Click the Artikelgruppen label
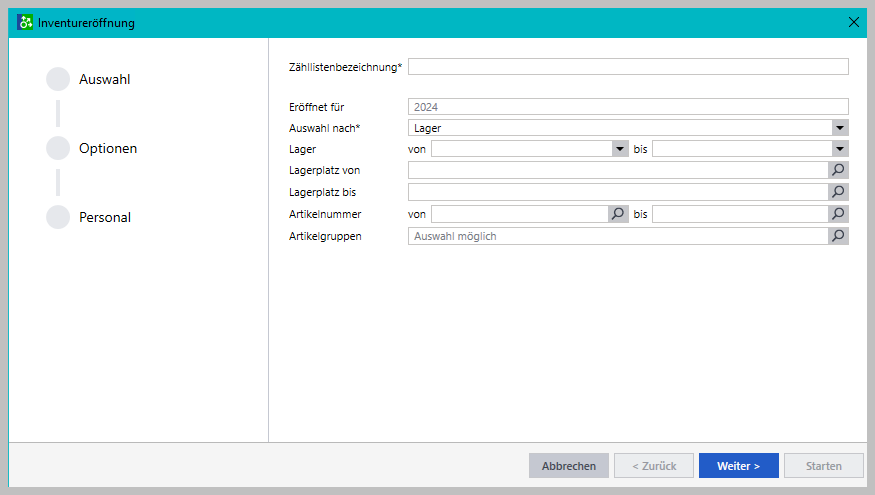875x495 pixels. coord(325,236)
